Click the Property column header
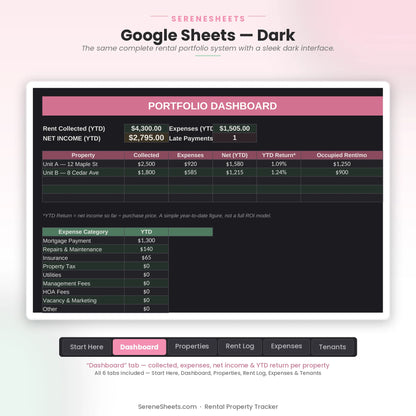 pyautogui.click(x=83, y=155)
